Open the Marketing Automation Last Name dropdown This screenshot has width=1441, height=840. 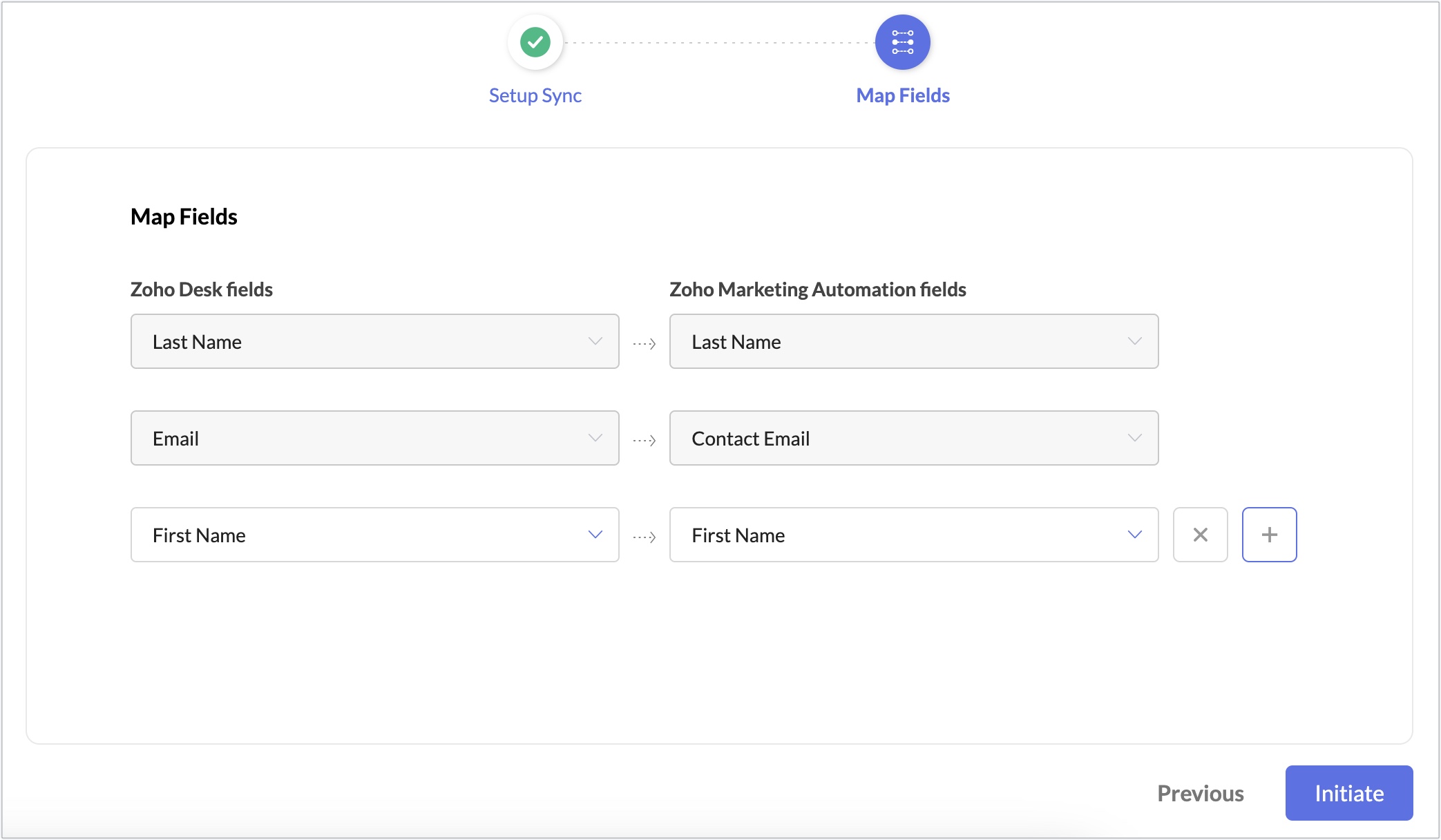tap(913, 341)
